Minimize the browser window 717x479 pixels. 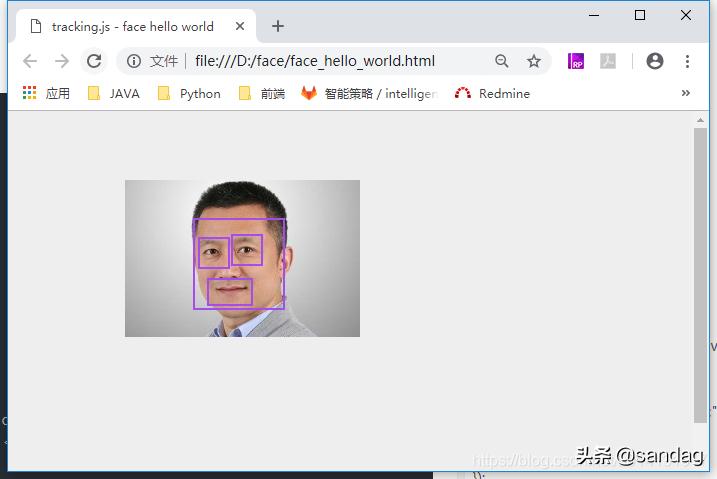(x=594, y=15)
